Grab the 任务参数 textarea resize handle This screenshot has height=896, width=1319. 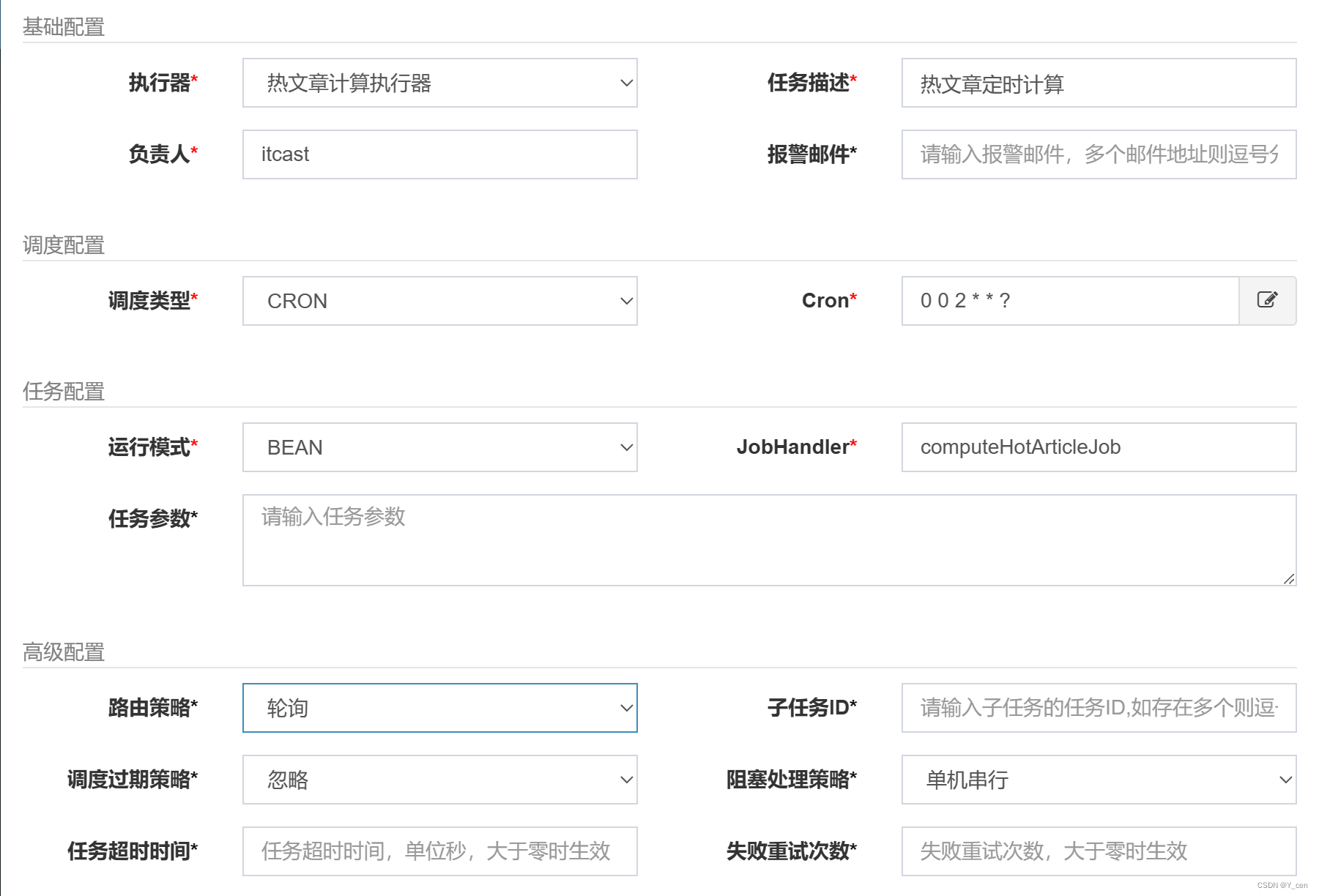click(1289, 578)
